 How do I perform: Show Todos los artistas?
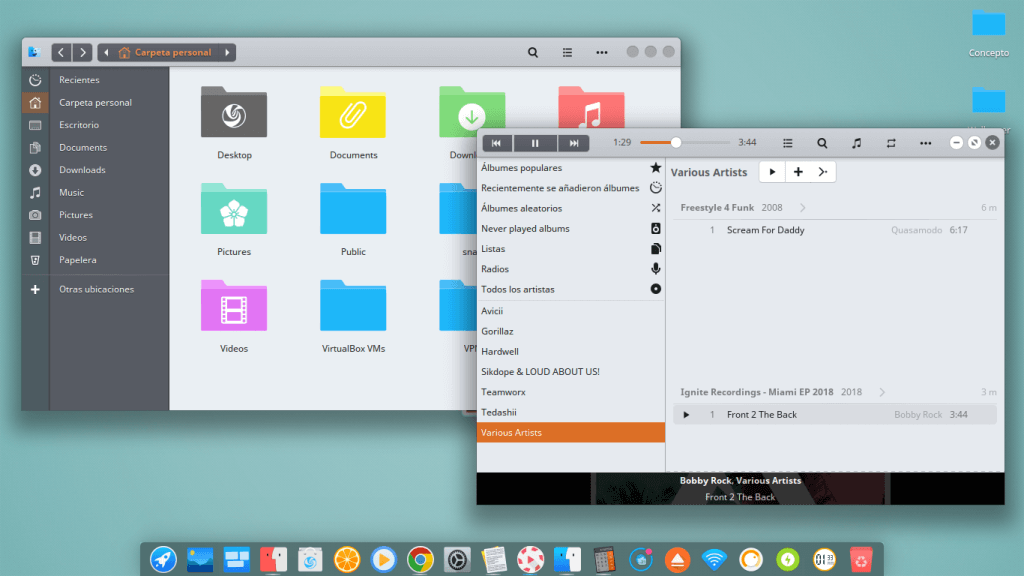pos(571,289)
